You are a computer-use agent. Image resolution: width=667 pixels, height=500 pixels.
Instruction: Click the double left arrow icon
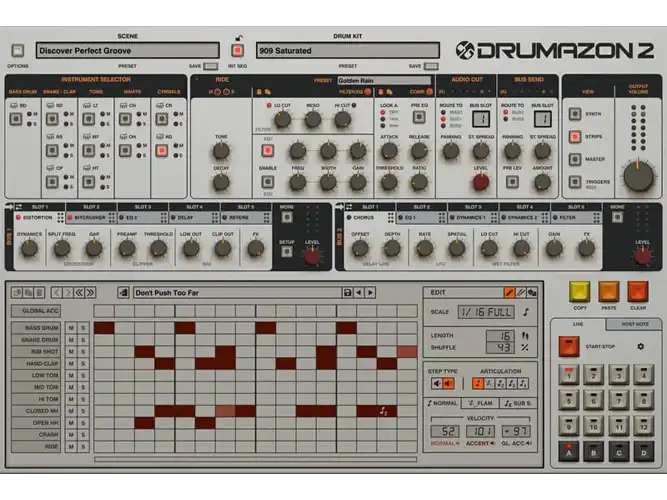coord(79,293)
